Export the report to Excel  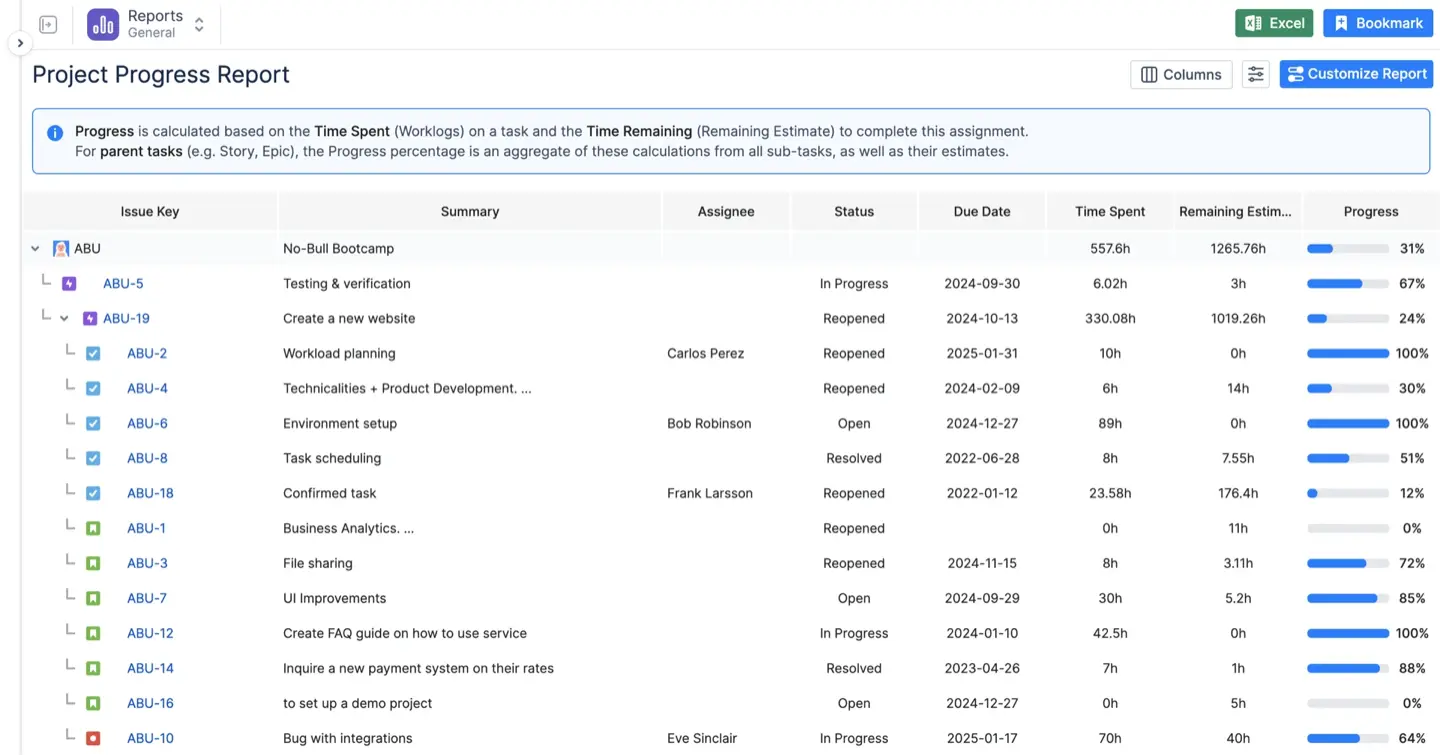[x=1273, y=22]
